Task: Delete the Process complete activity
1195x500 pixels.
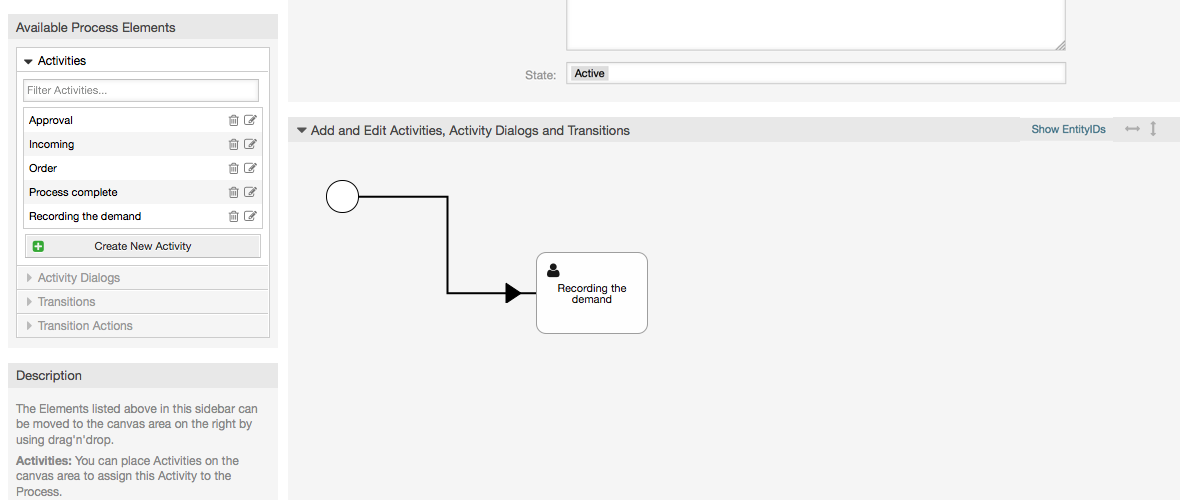Action: pyautogui.click(x=234, y=192)
